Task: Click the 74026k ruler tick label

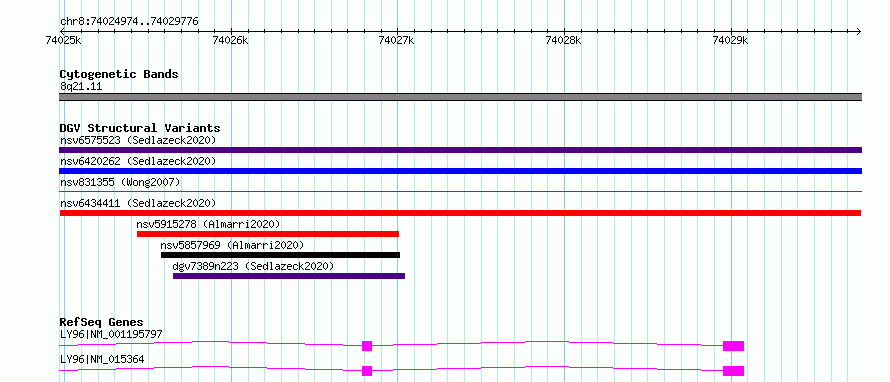Action: click(230, 40)
